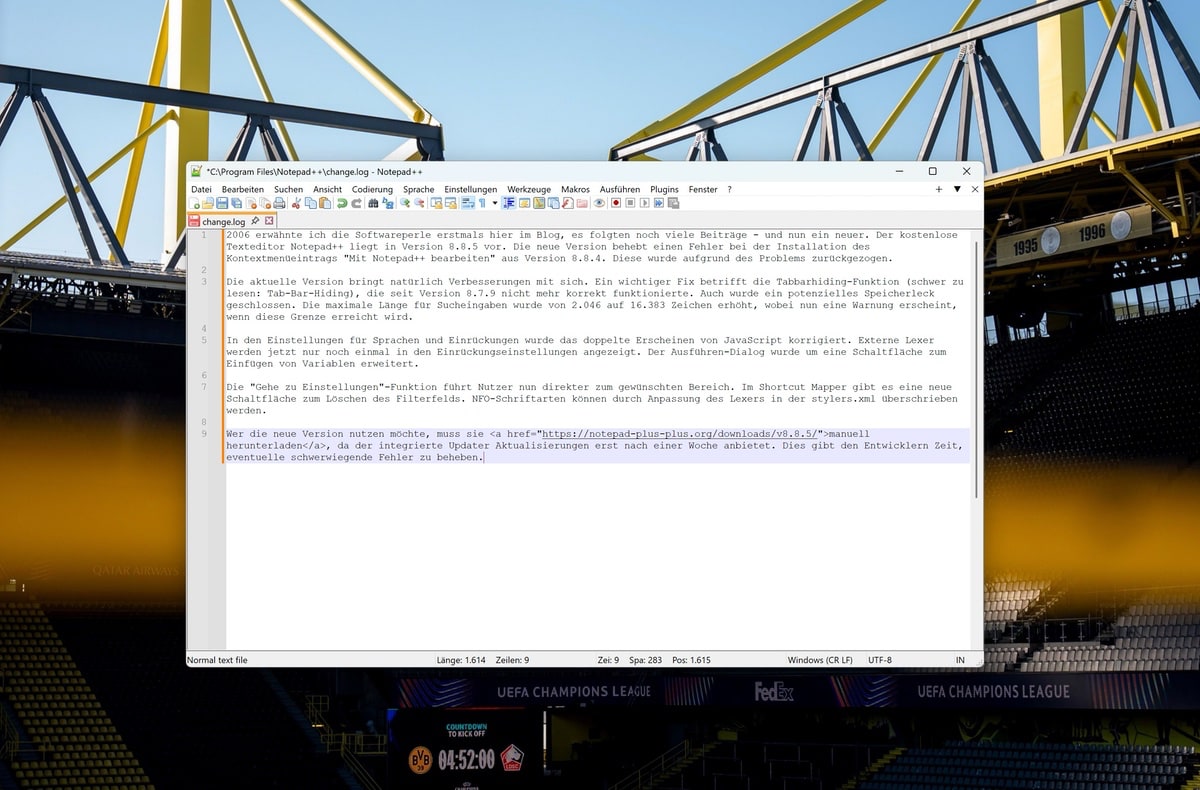The image size is (1200, 790).
Task: Open the Einstellungen menu
Action: tap(470, 189)
